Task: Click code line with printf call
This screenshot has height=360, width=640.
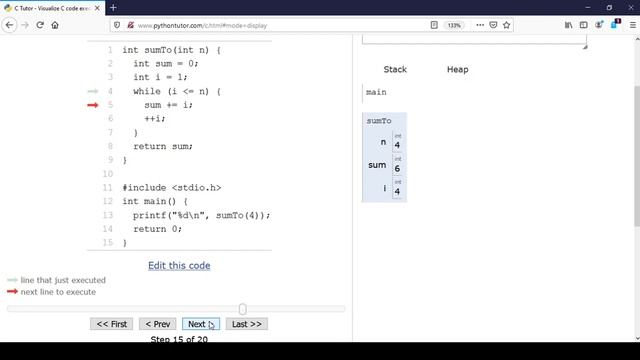Action: pyautogui.click(x=201, y=215)
